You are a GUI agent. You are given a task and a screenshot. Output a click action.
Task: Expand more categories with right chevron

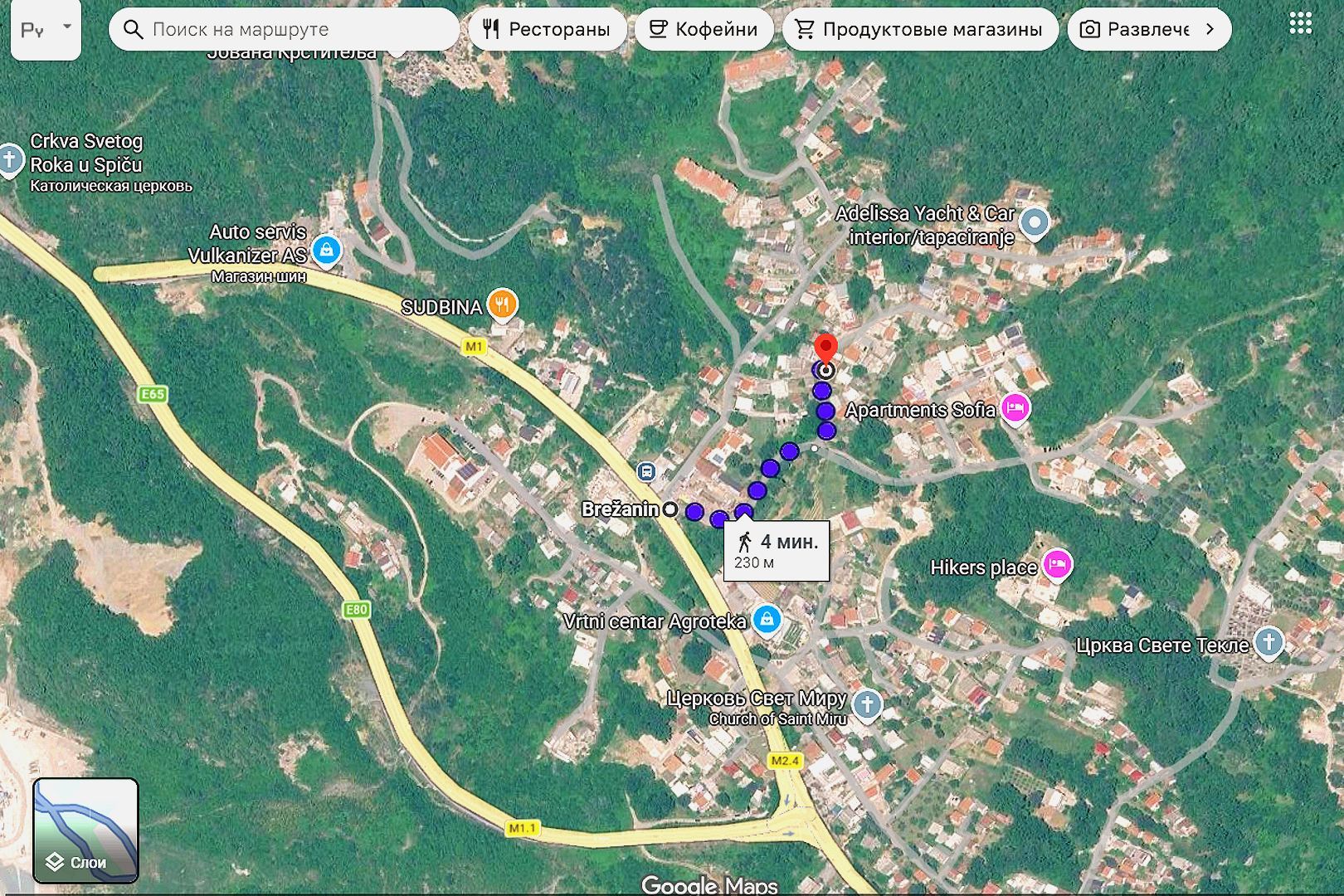[1210, 29]
